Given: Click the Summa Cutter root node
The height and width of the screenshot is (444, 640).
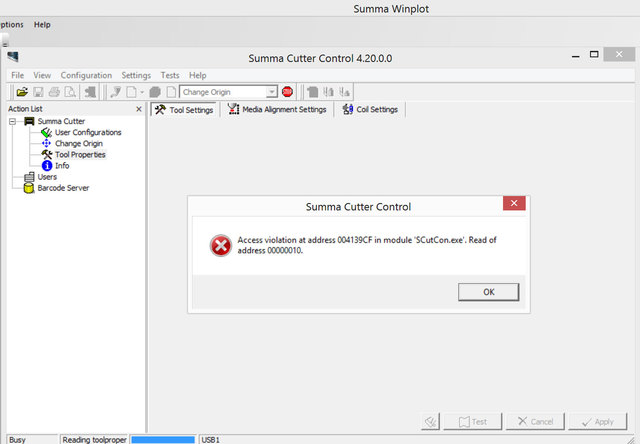Looking at the screenshot, I should [61, 121].
